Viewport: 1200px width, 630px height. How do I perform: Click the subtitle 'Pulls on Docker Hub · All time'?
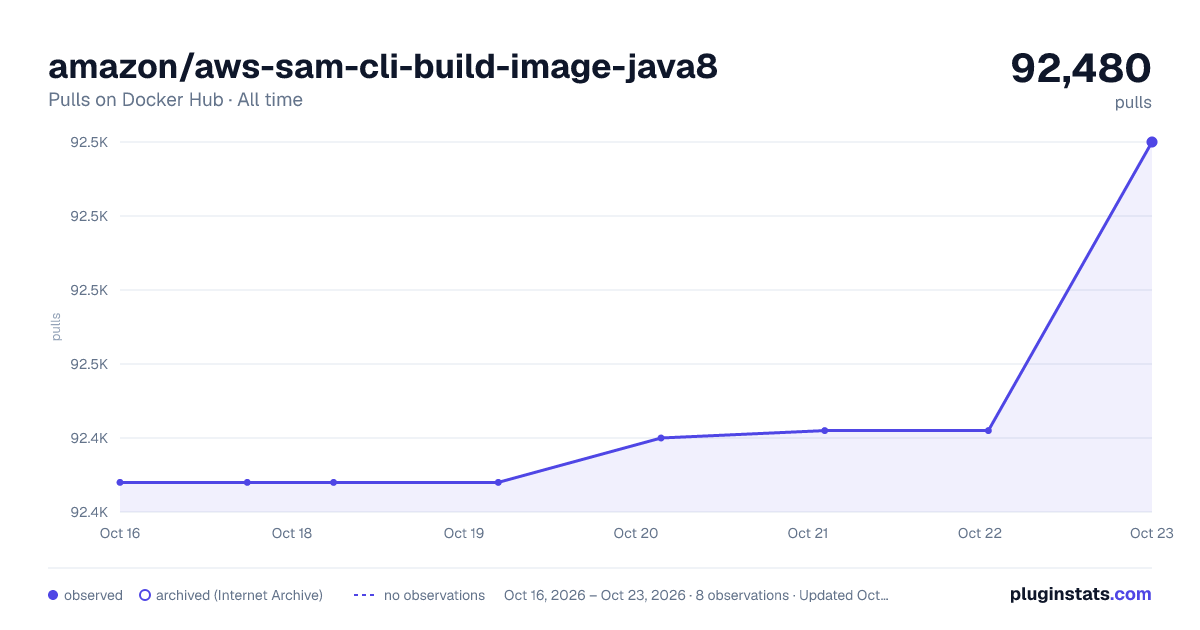(x=175, y=100)
